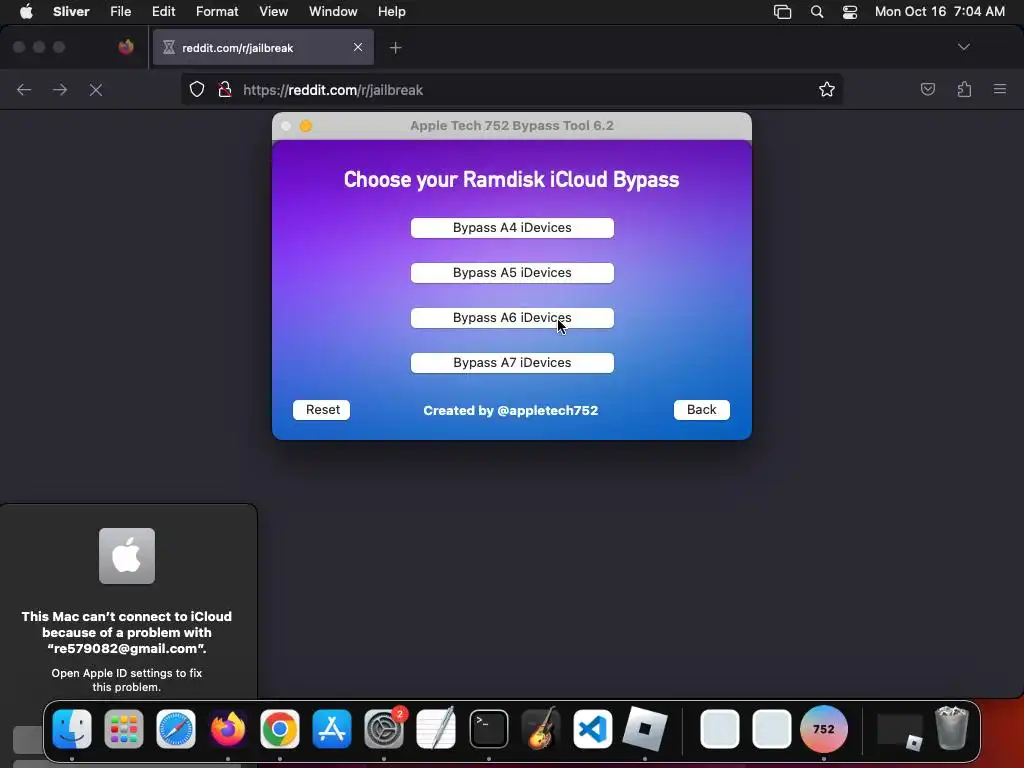The width and height of the screenshot is (1024, 768).
Task: Stop loading the page in Firefox
Action: 96,90
